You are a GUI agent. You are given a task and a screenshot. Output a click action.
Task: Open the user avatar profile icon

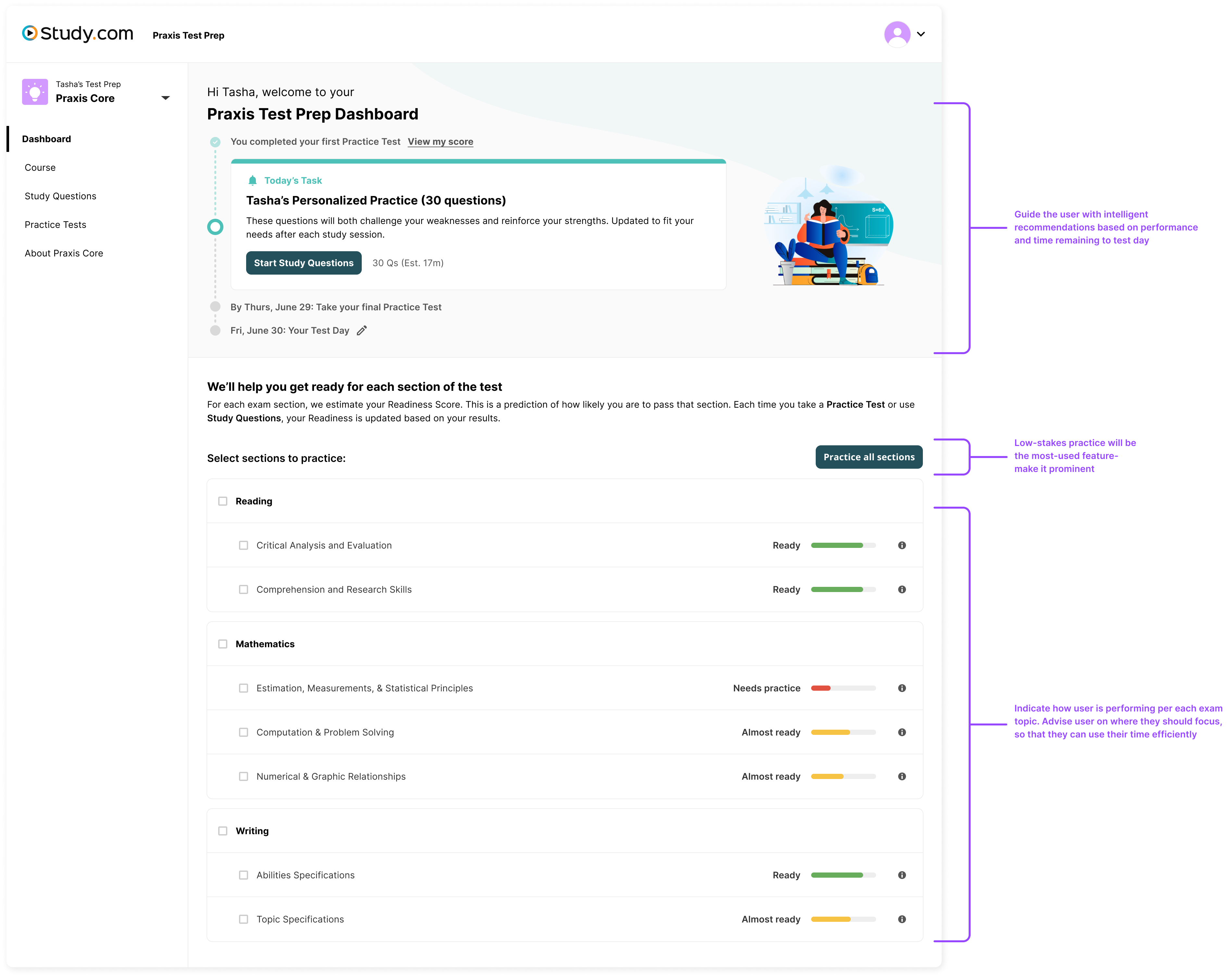897,34
